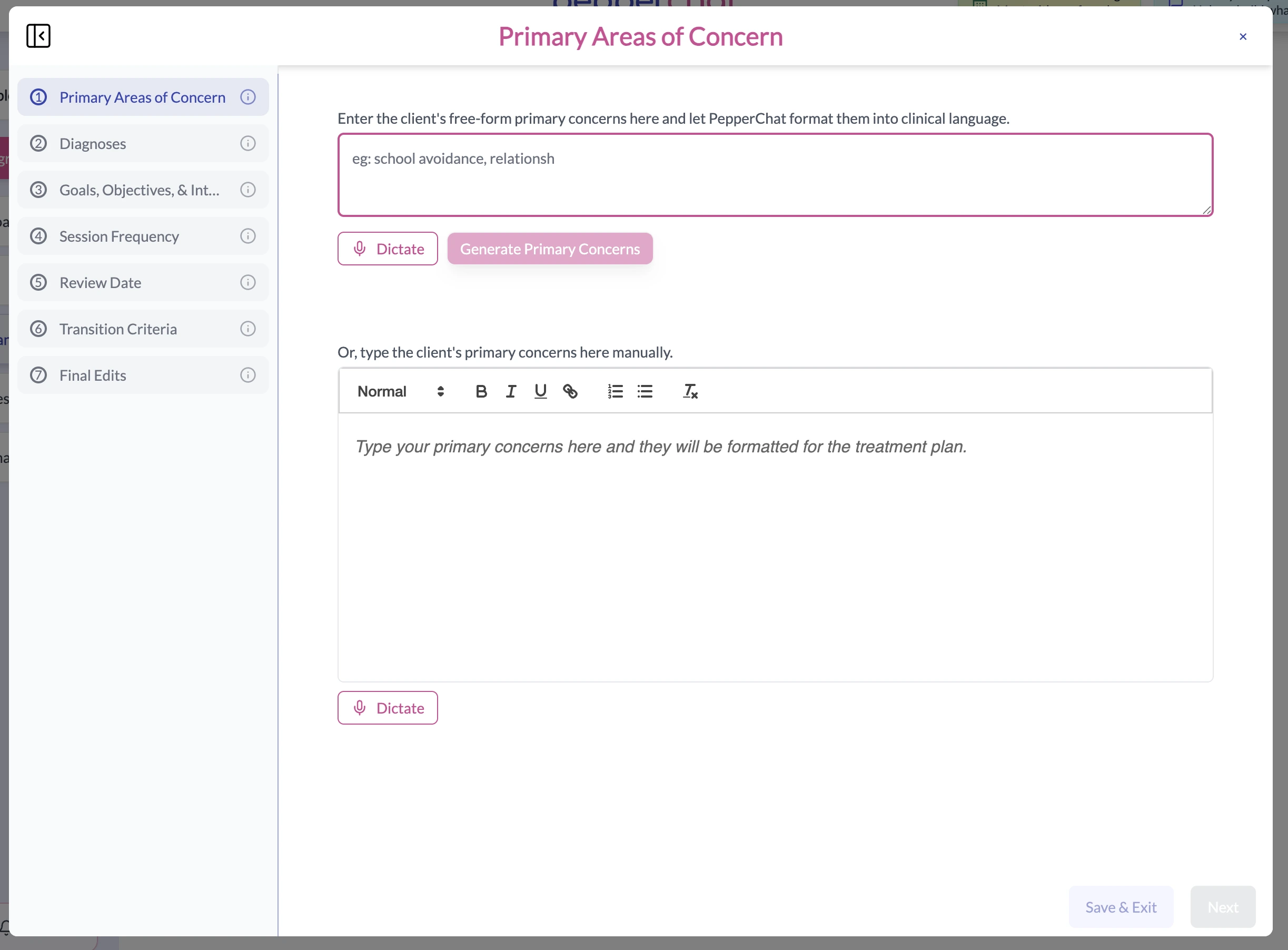Open info for Diagnoses step
Screen dimensions: 1288x950
pyautogui.click(x=248, y=144)
